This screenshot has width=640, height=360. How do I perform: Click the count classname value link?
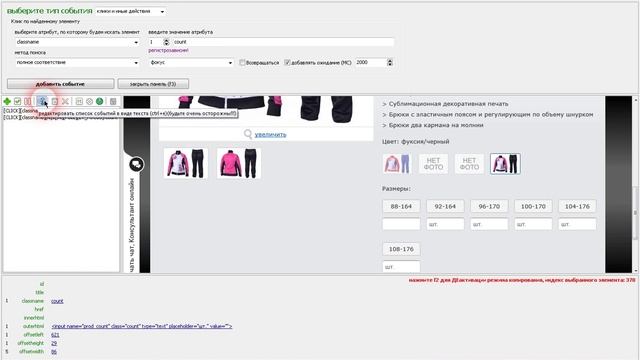[57, 301]
